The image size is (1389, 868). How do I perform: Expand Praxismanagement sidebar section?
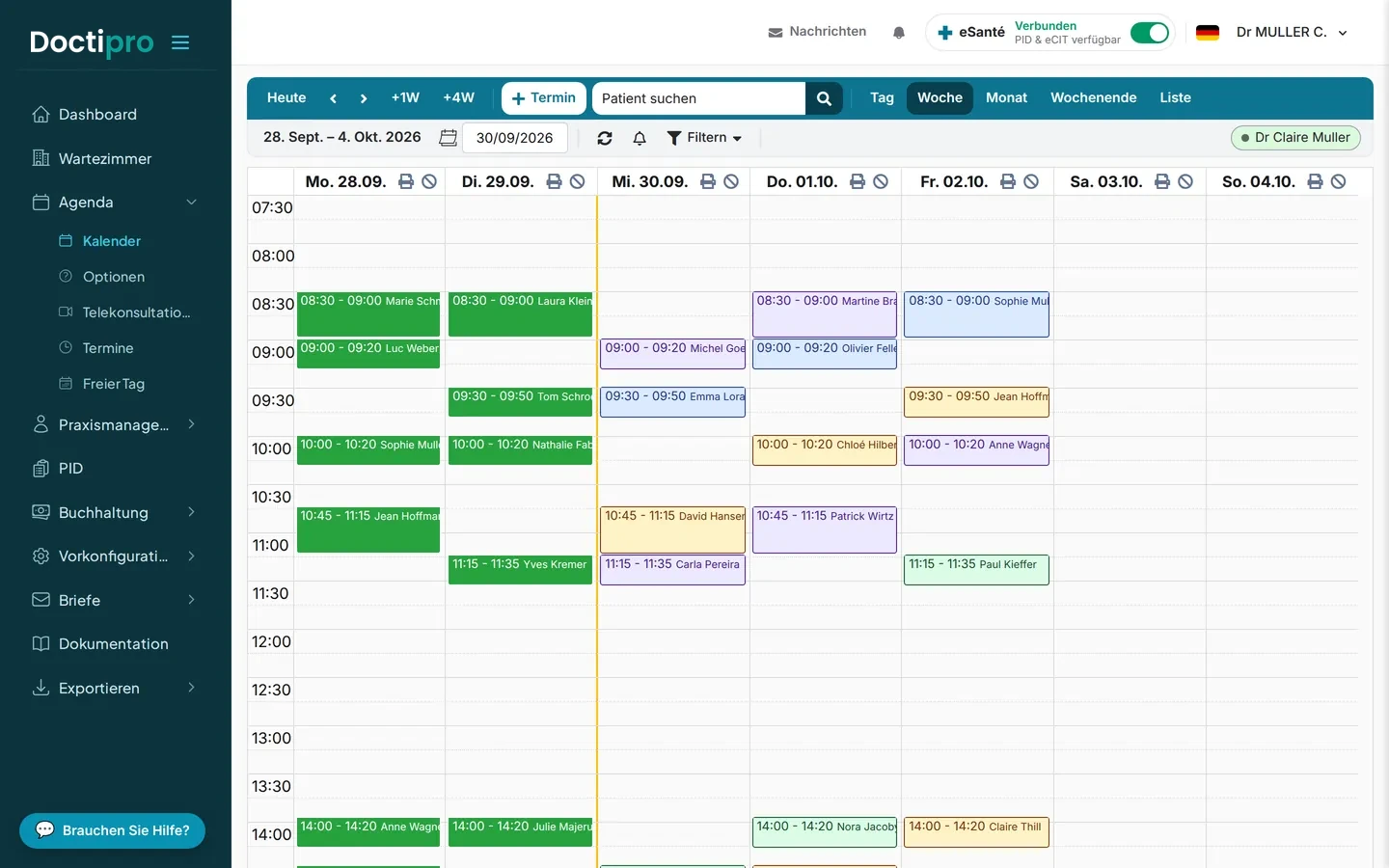pos(191,424)
